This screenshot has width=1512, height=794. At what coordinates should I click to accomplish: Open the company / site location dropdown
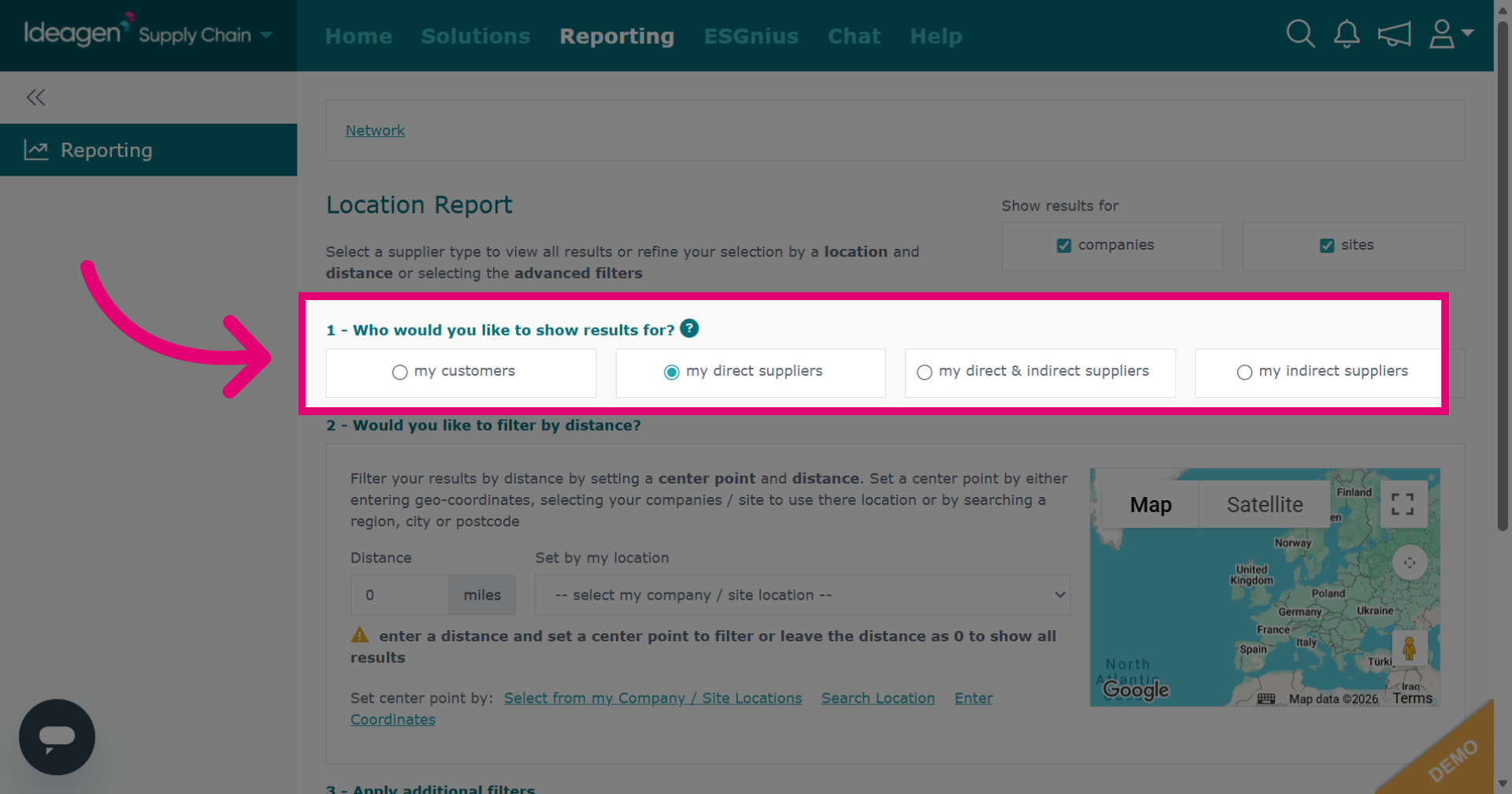pos(802,595)
